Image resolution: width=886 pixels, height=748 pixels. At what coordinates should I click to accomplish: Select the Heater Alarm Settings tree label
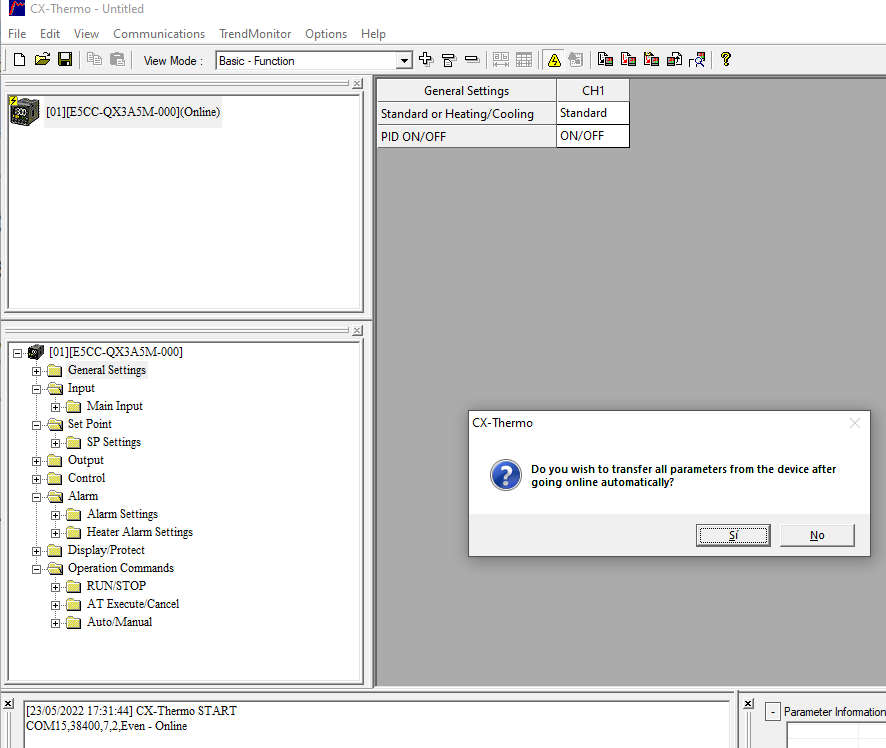tap(140, 532)
